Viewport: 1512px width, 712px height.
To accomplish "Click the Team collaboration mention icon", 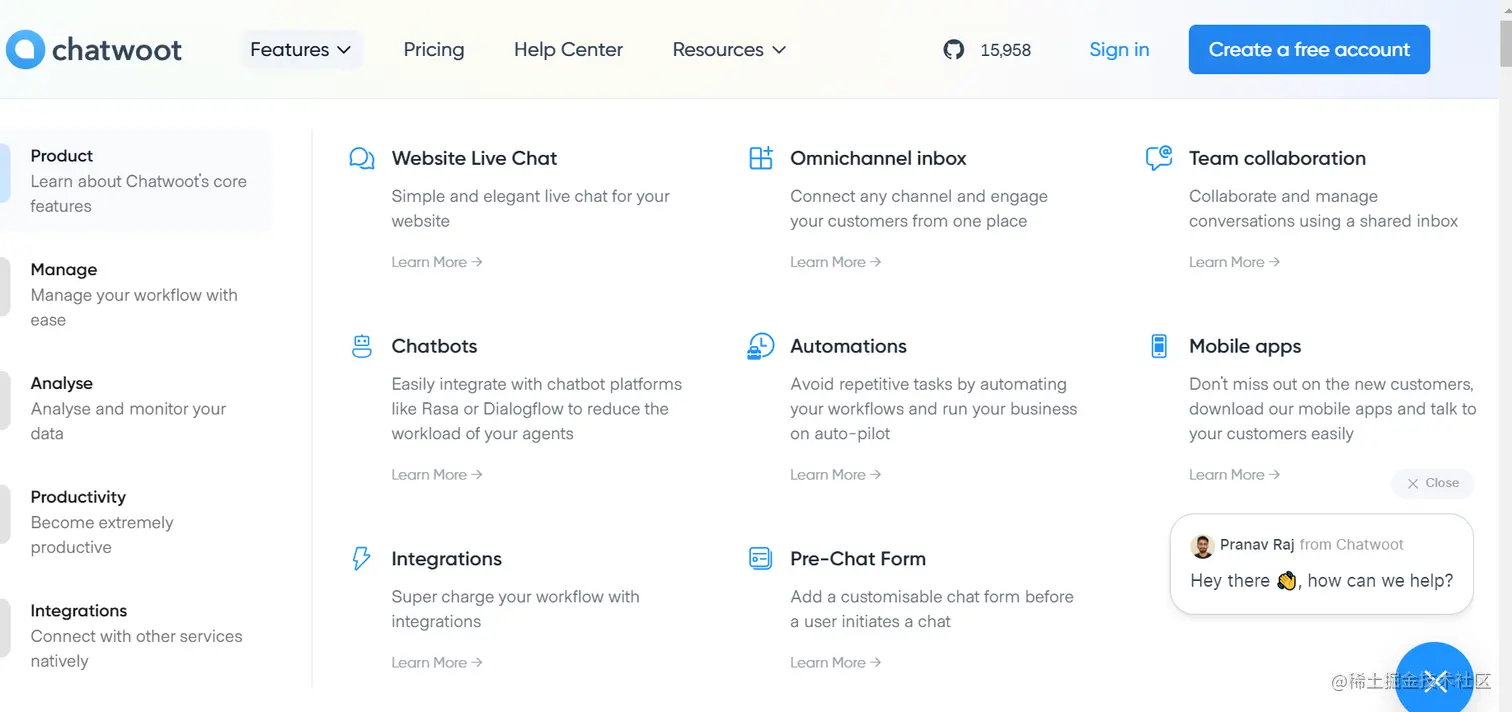I will pos(1158,158).
